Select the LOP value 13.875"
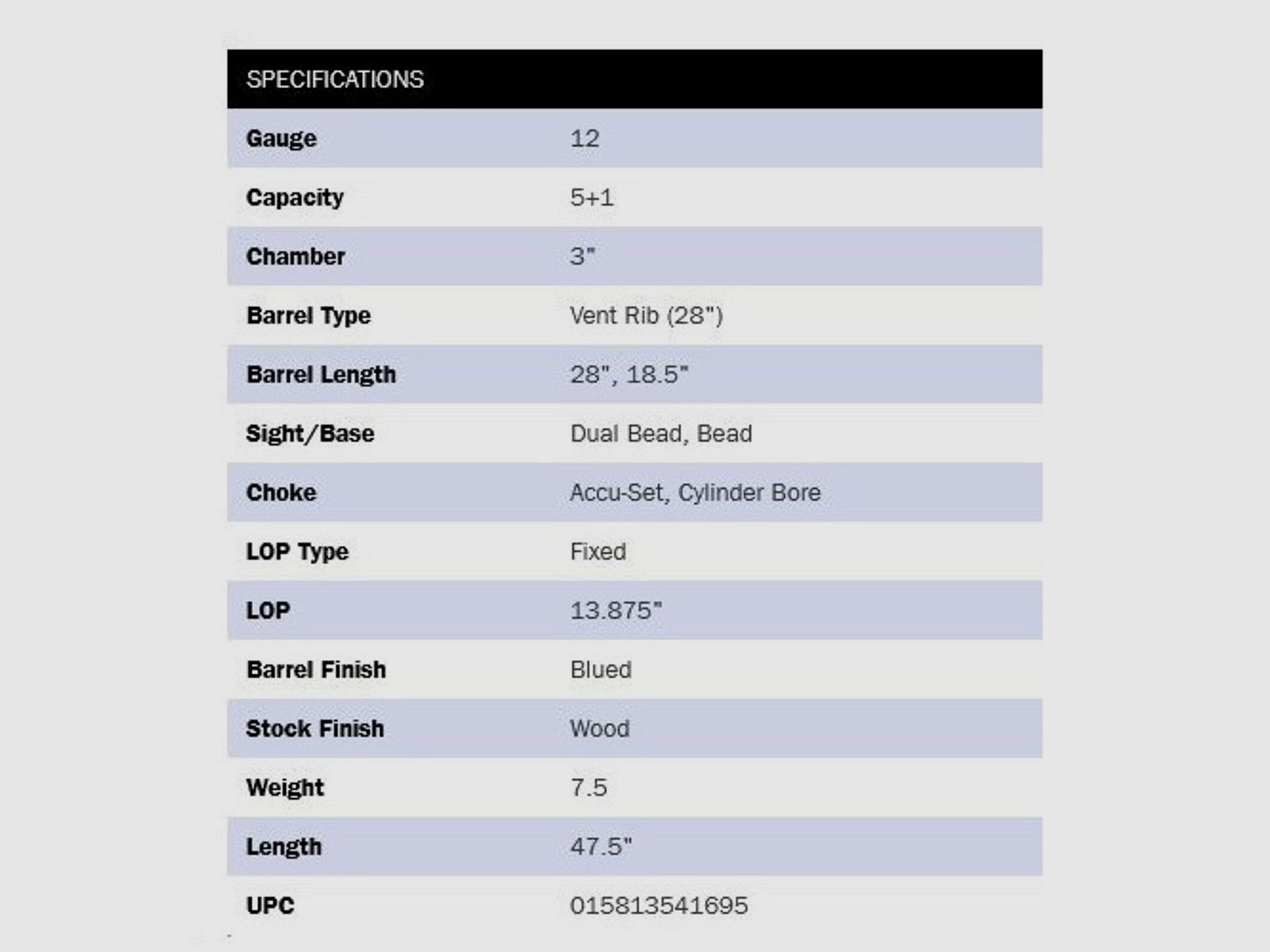 tap(615, 611)
